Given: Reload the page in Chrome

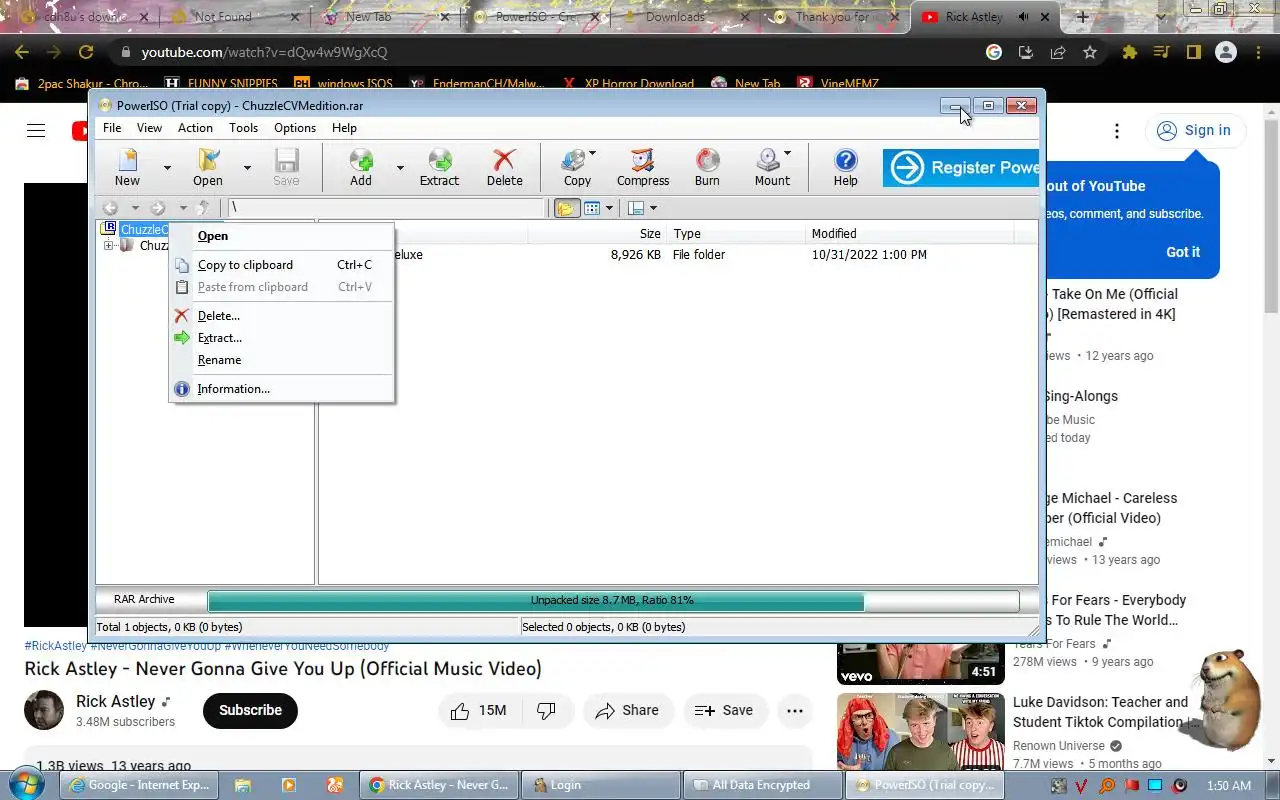Looking at the screenshot, I should [86, 52].
